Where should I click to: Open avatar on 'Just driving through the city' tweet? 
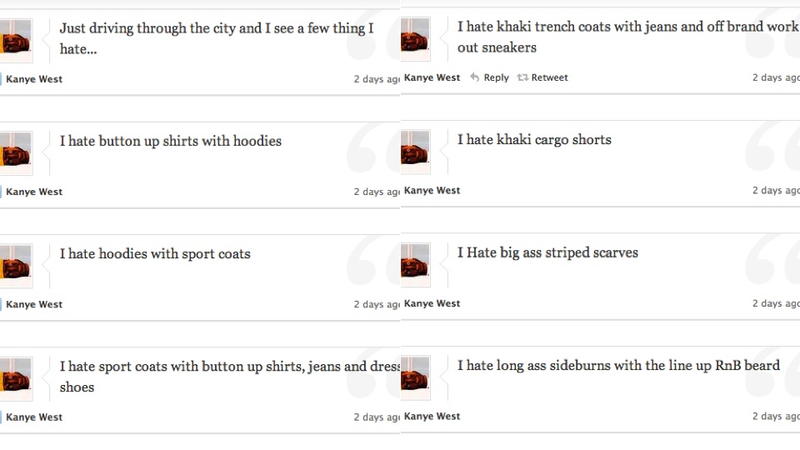[16, 41]
